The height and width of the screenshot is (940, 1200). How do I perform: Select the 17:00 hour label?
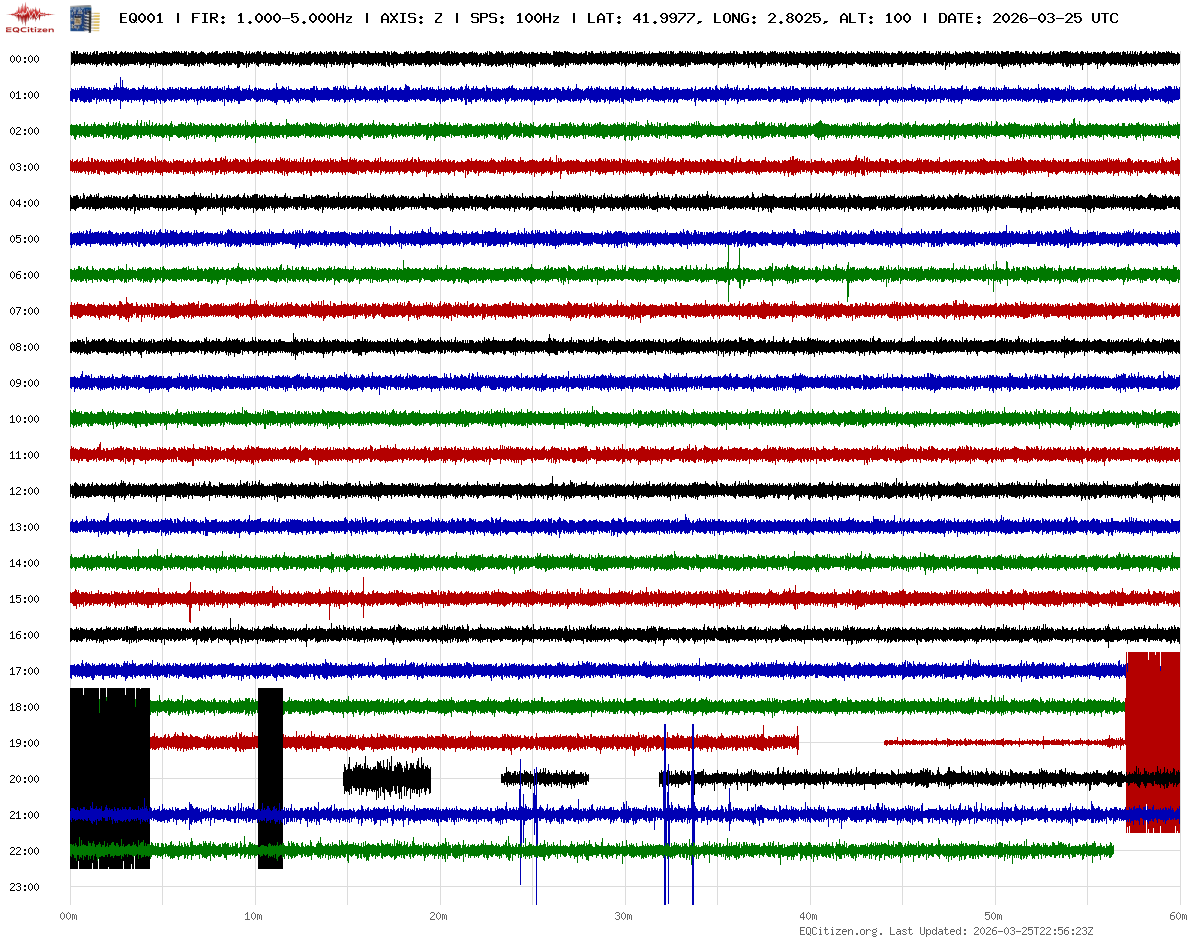click(x=24, y=671)
